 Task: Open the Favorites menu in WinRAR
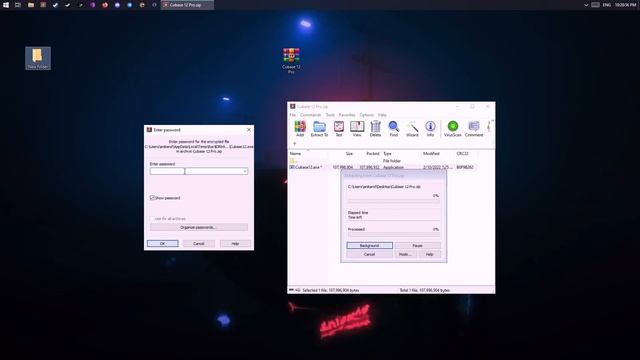[347, 115]
